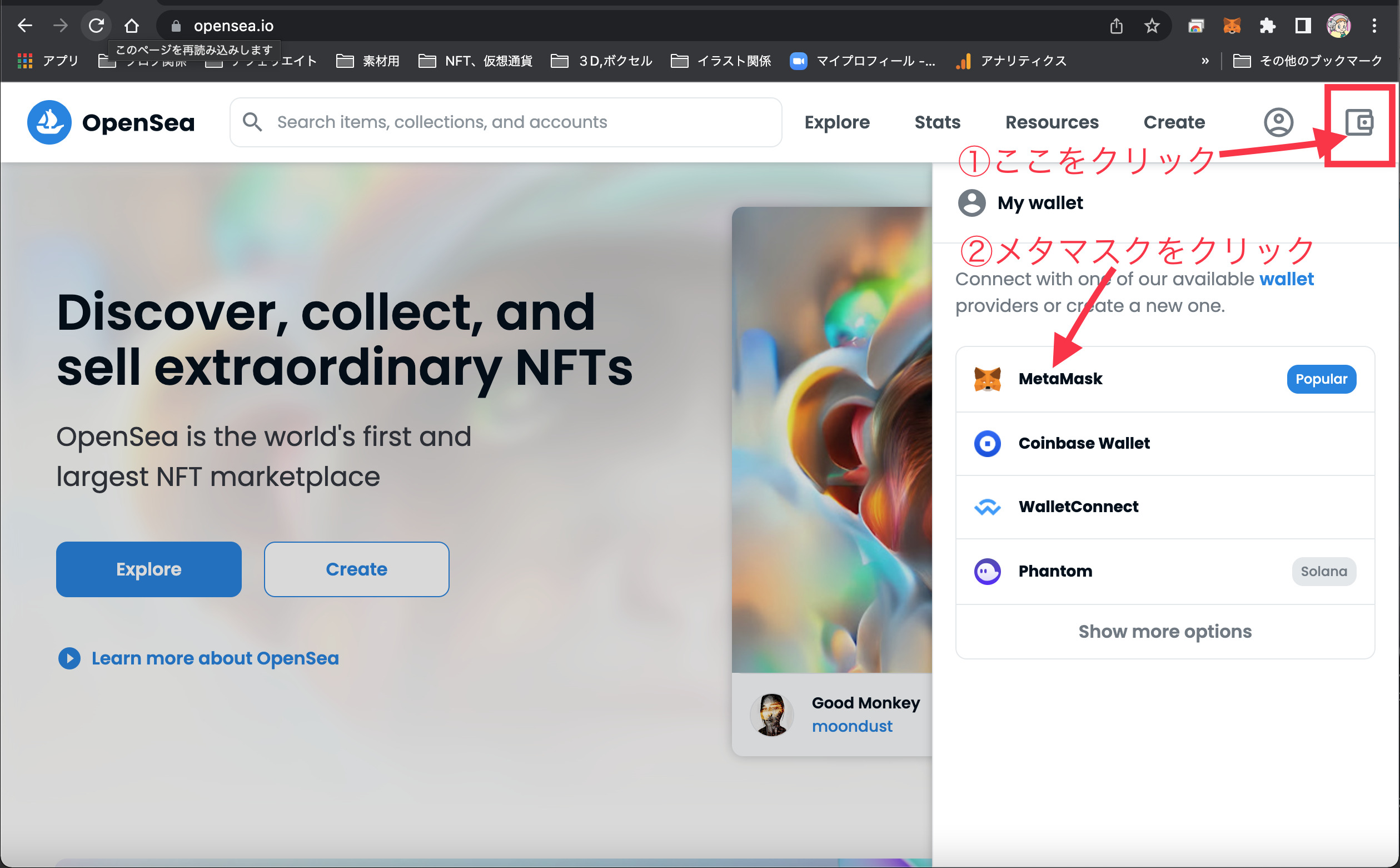Toggle the browser side panel icon
The height and width of the screenshot is (868, 1400).
click(x=1302, y=26)
